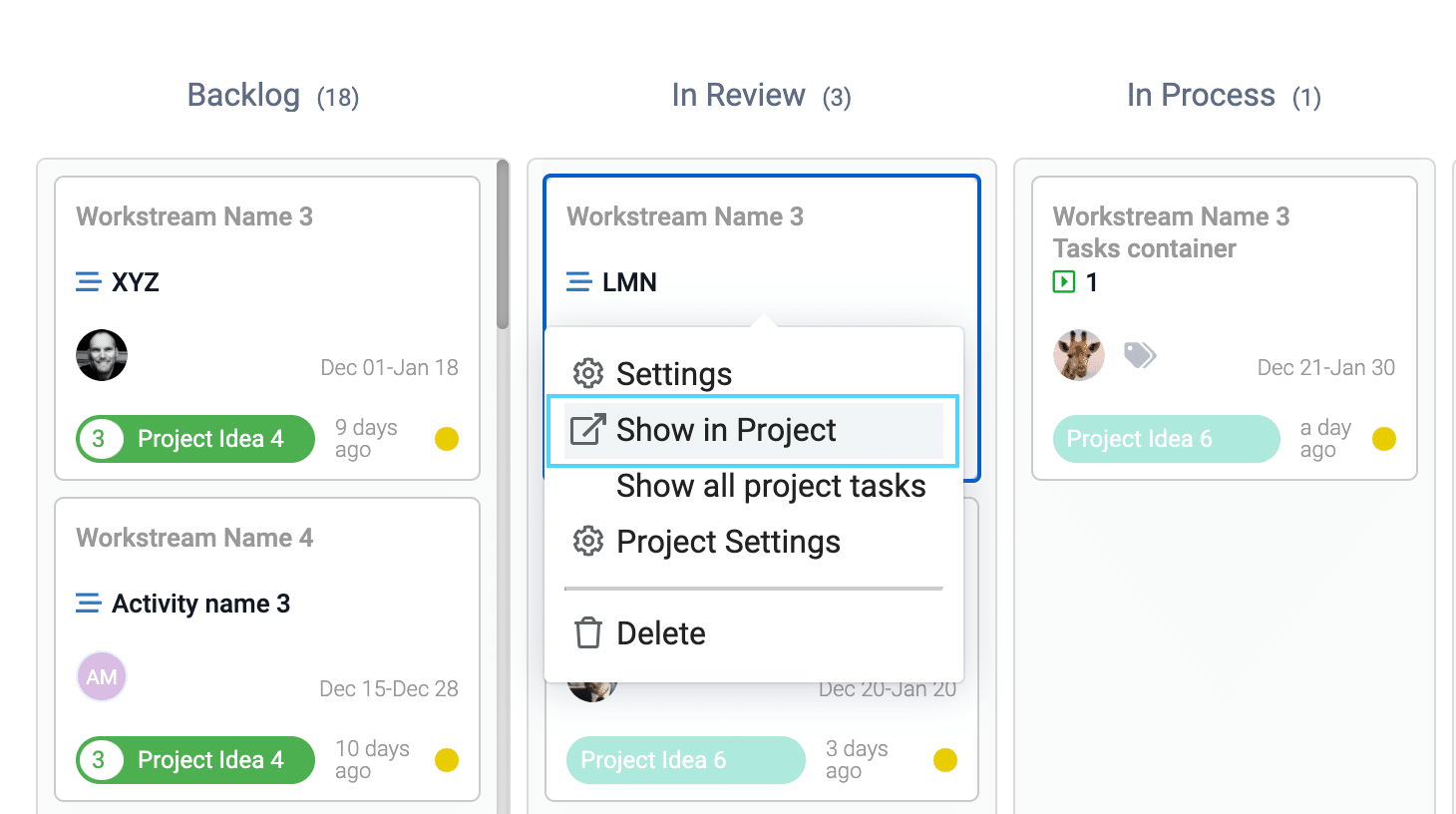Image resolution: width=1456 pixels, height=814 pixels.
Task: Open Settings from the context menu
Action: [x=674, y=374]
